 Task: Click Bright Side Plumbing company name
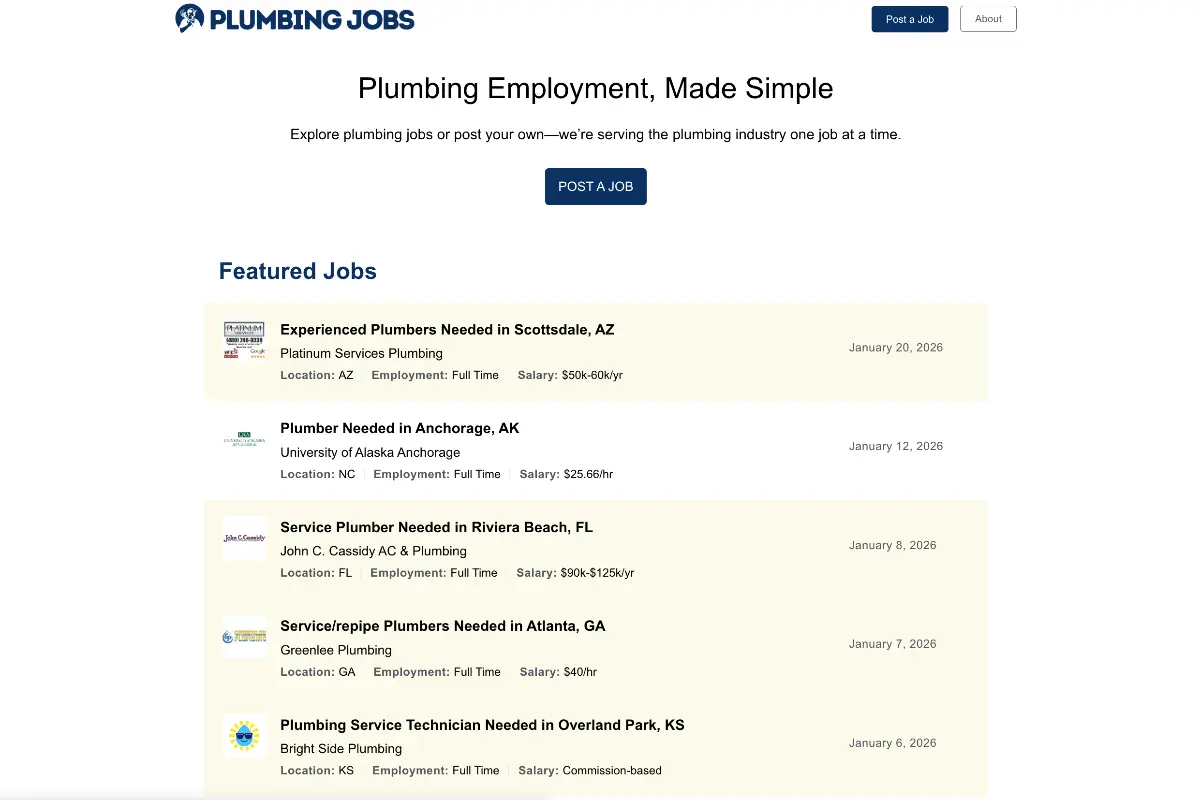[341, 749]
